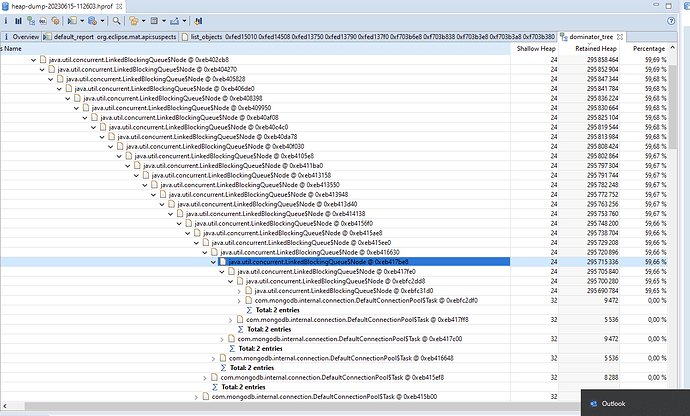This screenshot has width=690, height=416.
Task: Click the Dominator Tree toolbar icon
Action: coord(31,20)
